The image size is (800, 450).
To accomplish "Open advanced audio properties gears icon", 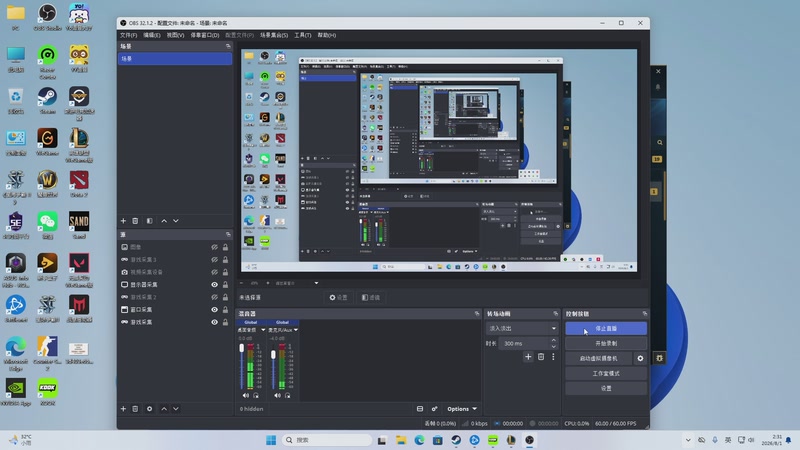I will tap(434, 409).
